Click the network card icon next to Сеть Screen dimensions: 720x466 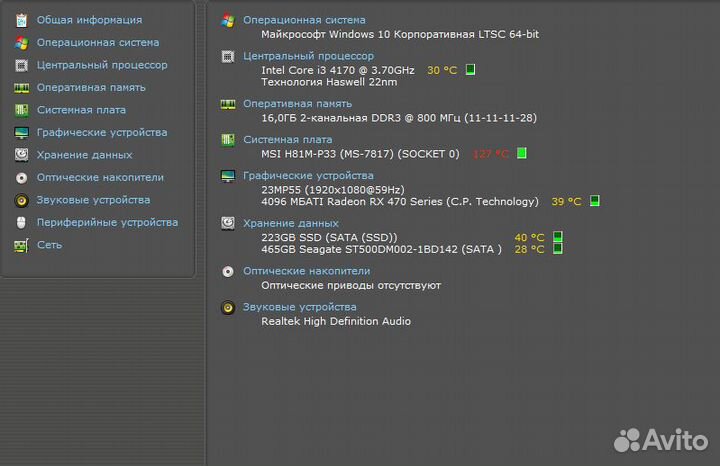click(x=21, y=245)
